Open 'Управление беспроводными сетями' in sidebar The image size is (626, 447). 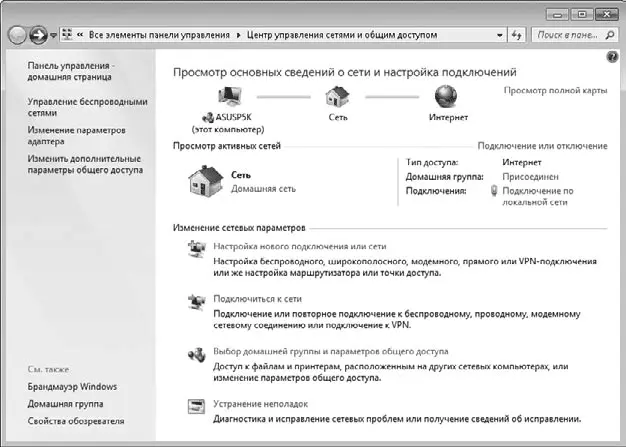click(87, 107)
